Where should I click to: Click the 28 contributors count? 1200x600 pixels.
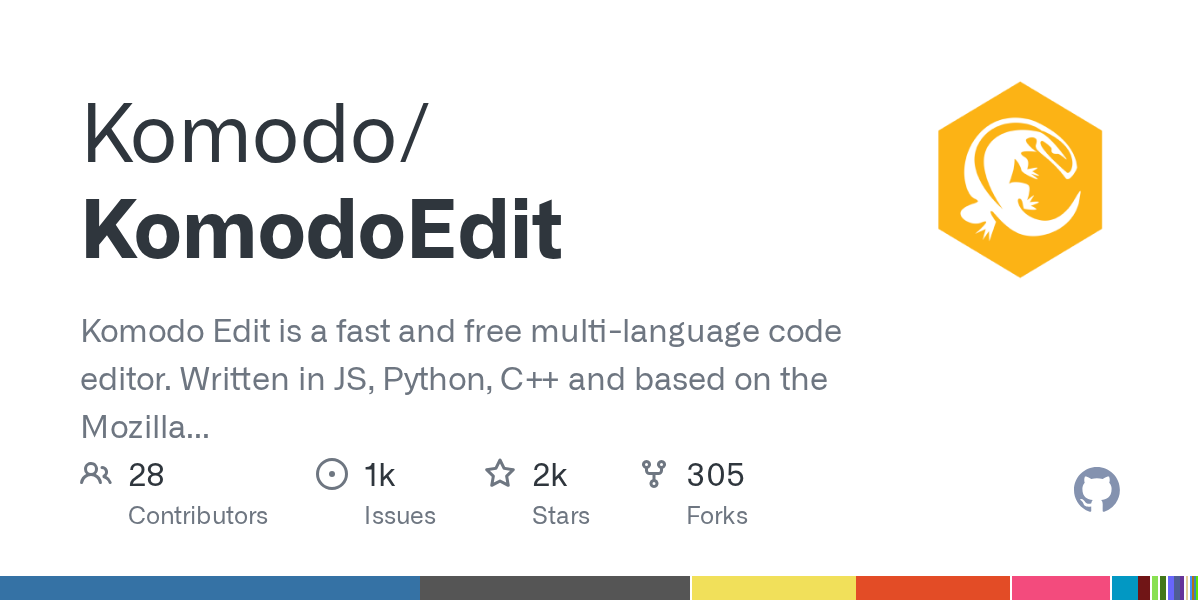click(x=146, y=475)
